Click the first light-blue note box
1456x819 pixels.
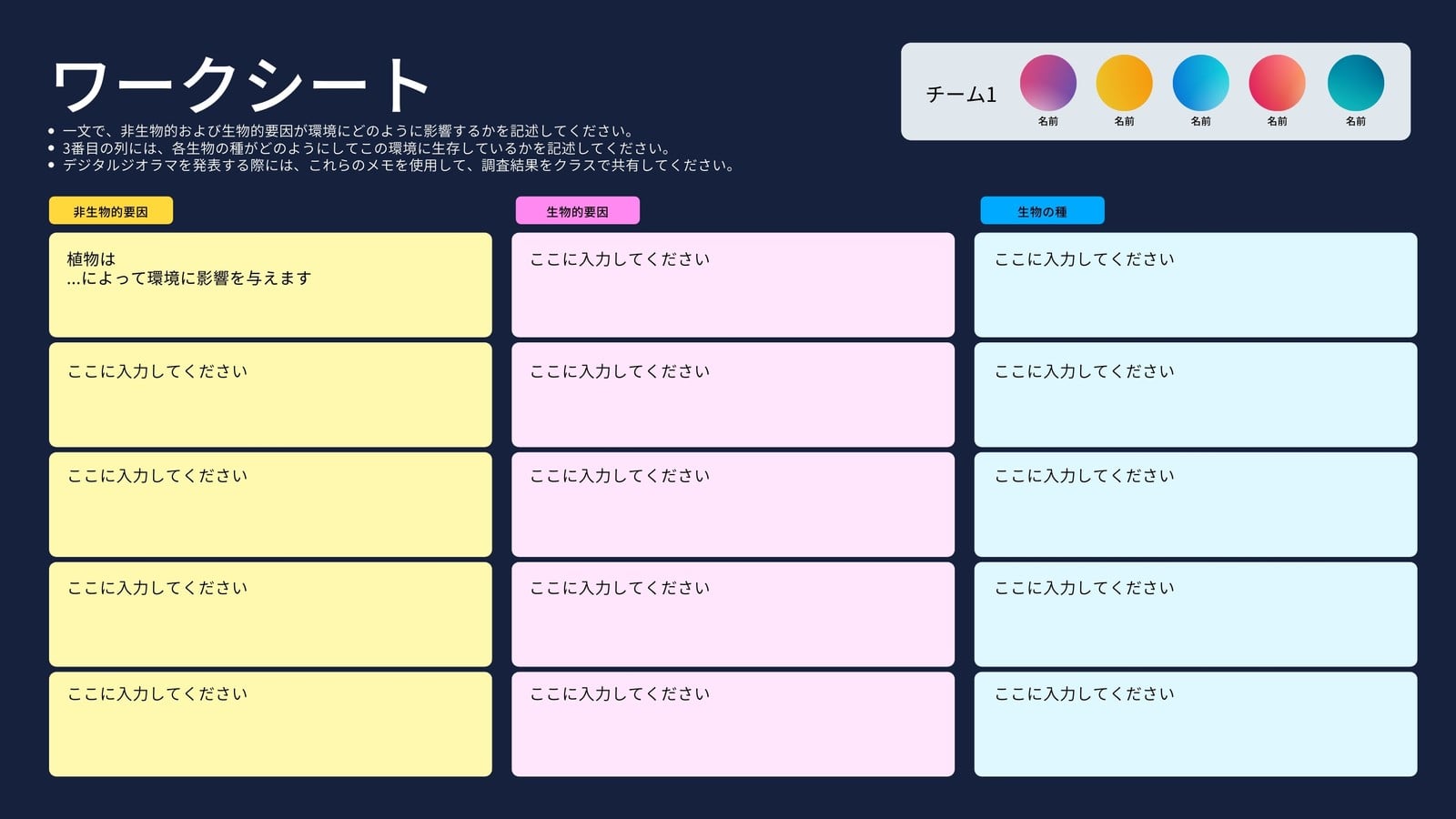pyautogui.click(x=1196, y=285)
